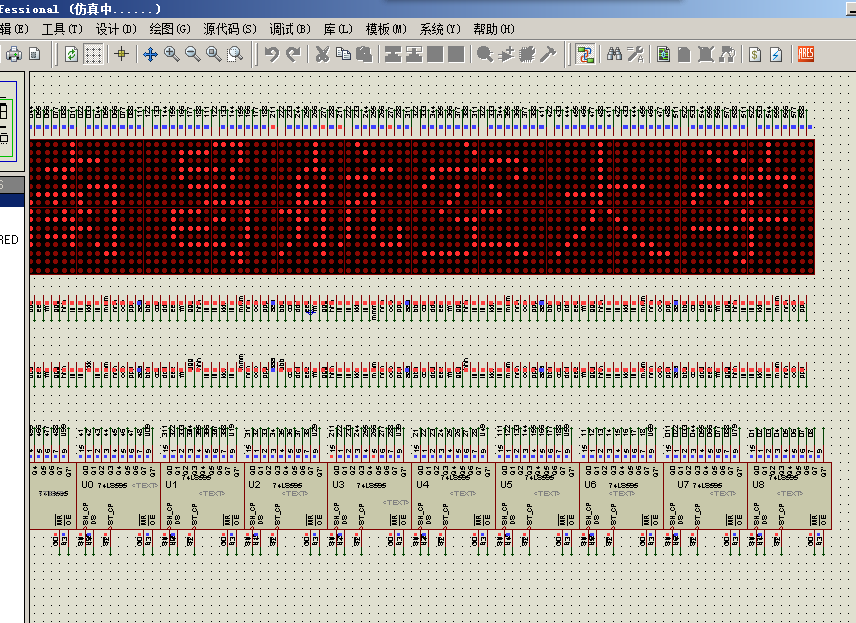Viewport: 856px width, 623px height.
Task: Zoom to view entire sheet
Action: pos(213,54)
